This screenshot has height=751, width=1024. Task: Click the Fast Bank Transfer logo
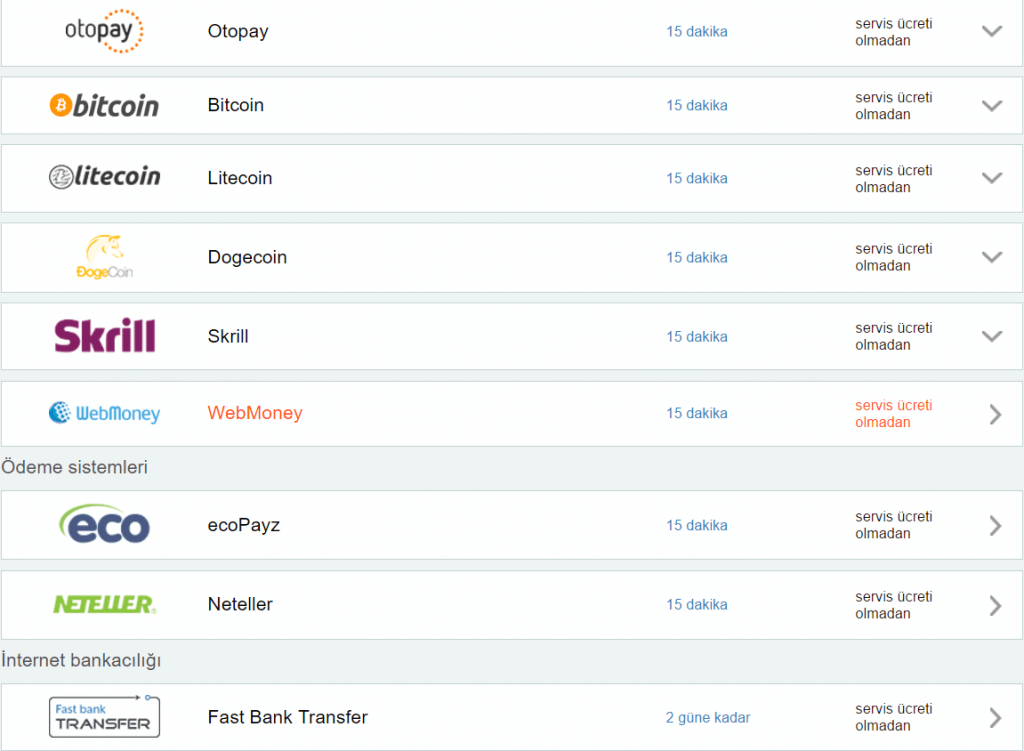(x=104, y=717)
